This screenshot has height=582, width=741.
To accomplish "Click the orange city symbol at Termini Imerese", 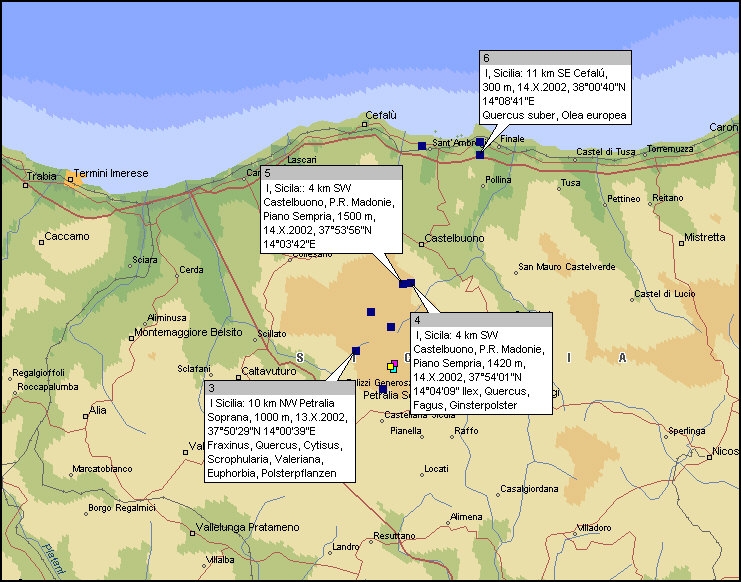I will pos(70,180).
